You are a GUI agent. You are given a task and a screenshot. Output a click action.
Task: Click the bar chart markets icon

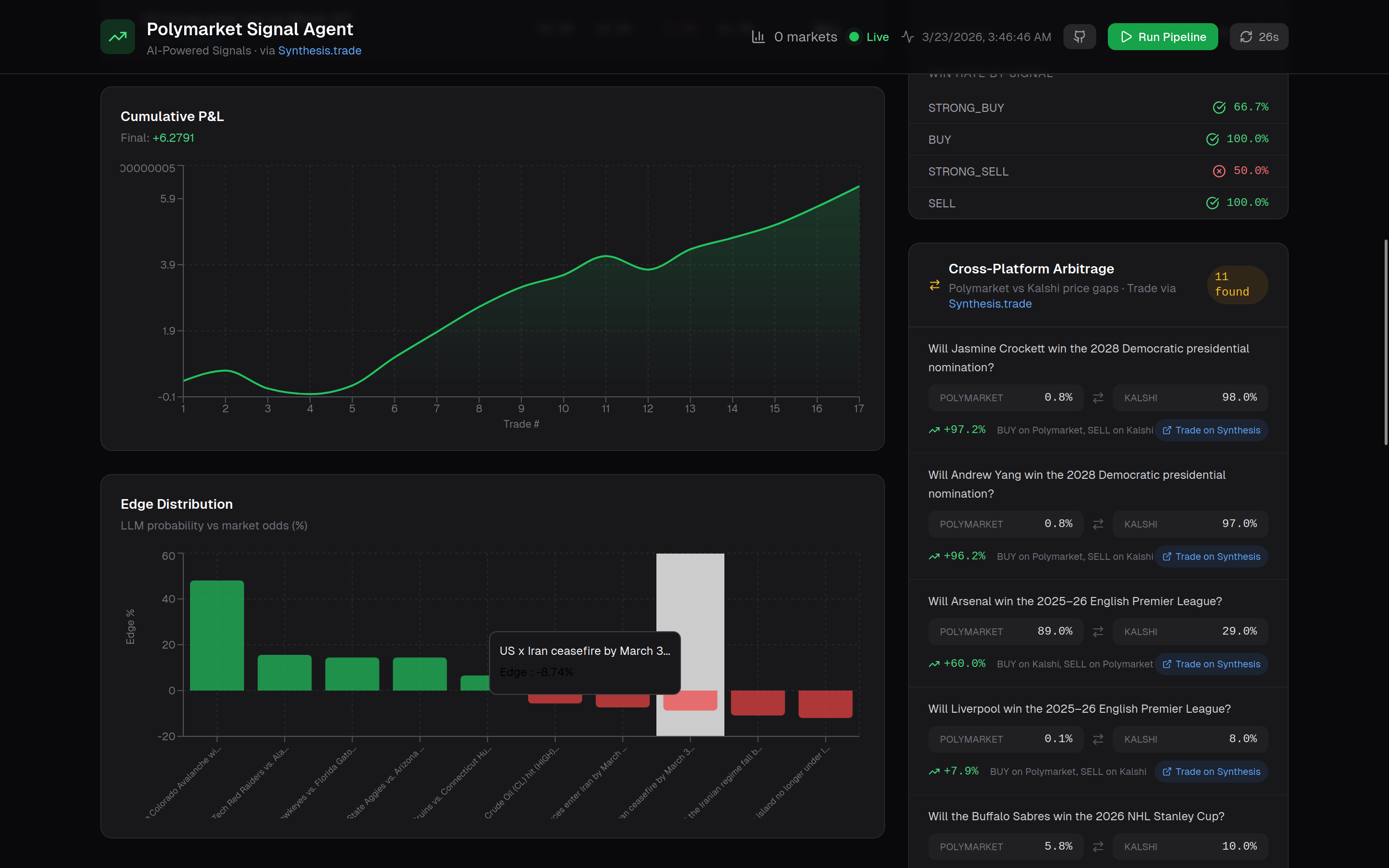coord(758,37)
